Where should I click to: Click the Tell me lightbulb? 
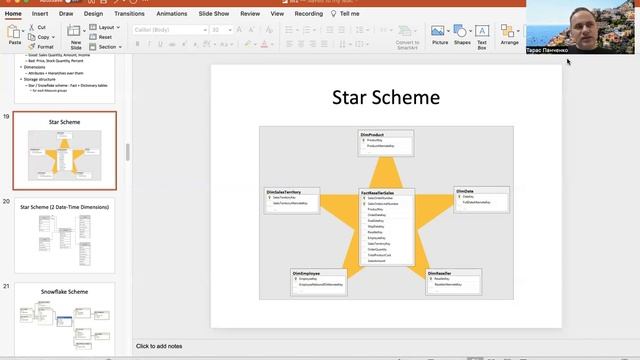point(333,13)
